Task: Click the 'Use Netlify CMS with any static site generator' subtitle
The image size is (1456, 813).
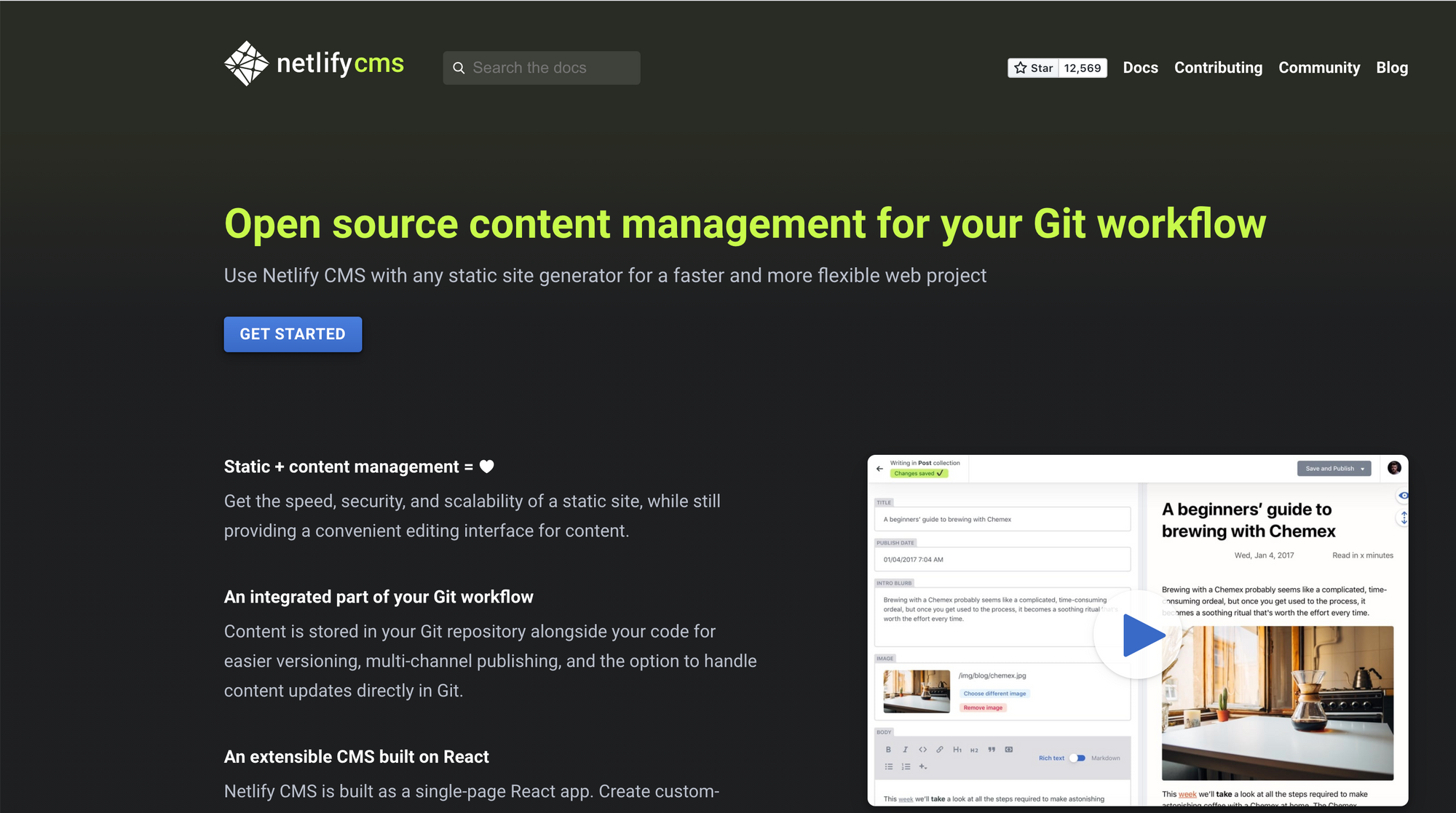Action: [605, 275]
